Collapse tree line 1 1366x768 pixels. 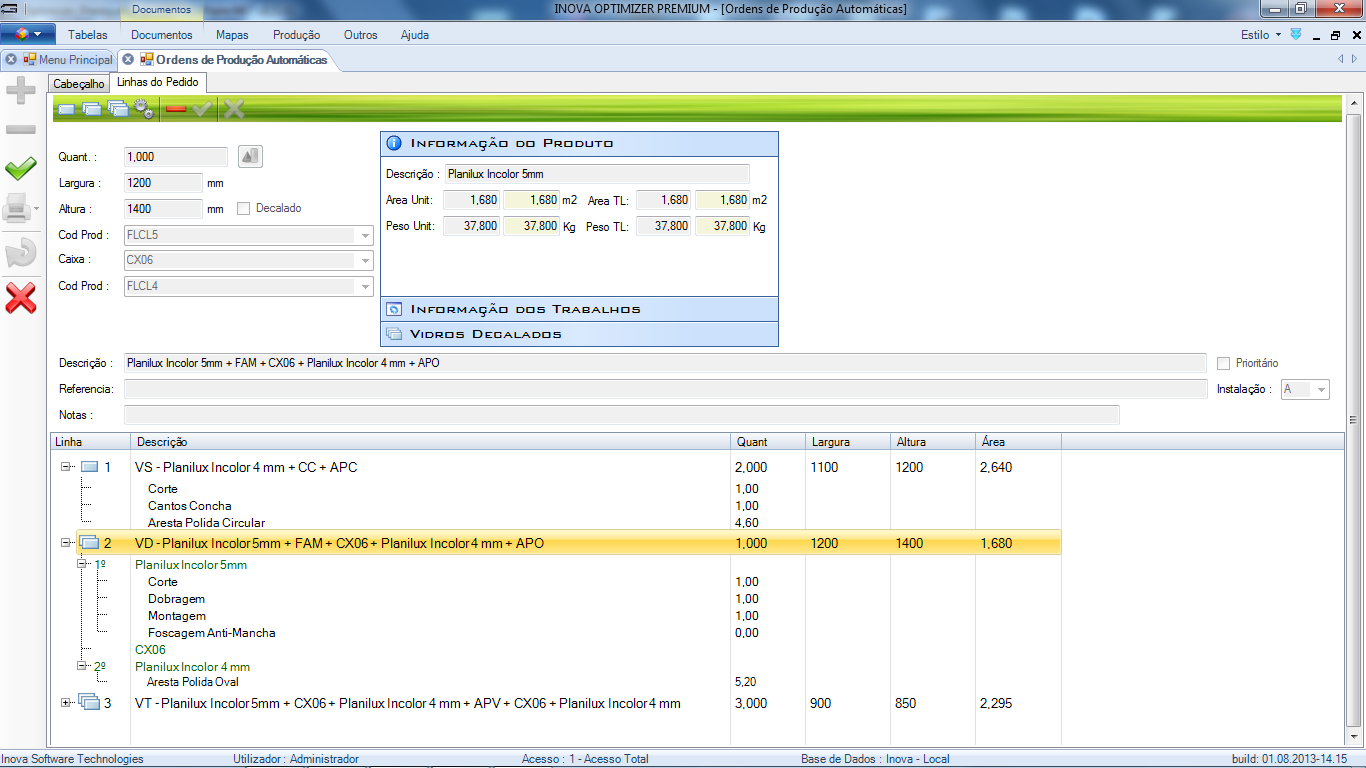click(x=66, y=467)
